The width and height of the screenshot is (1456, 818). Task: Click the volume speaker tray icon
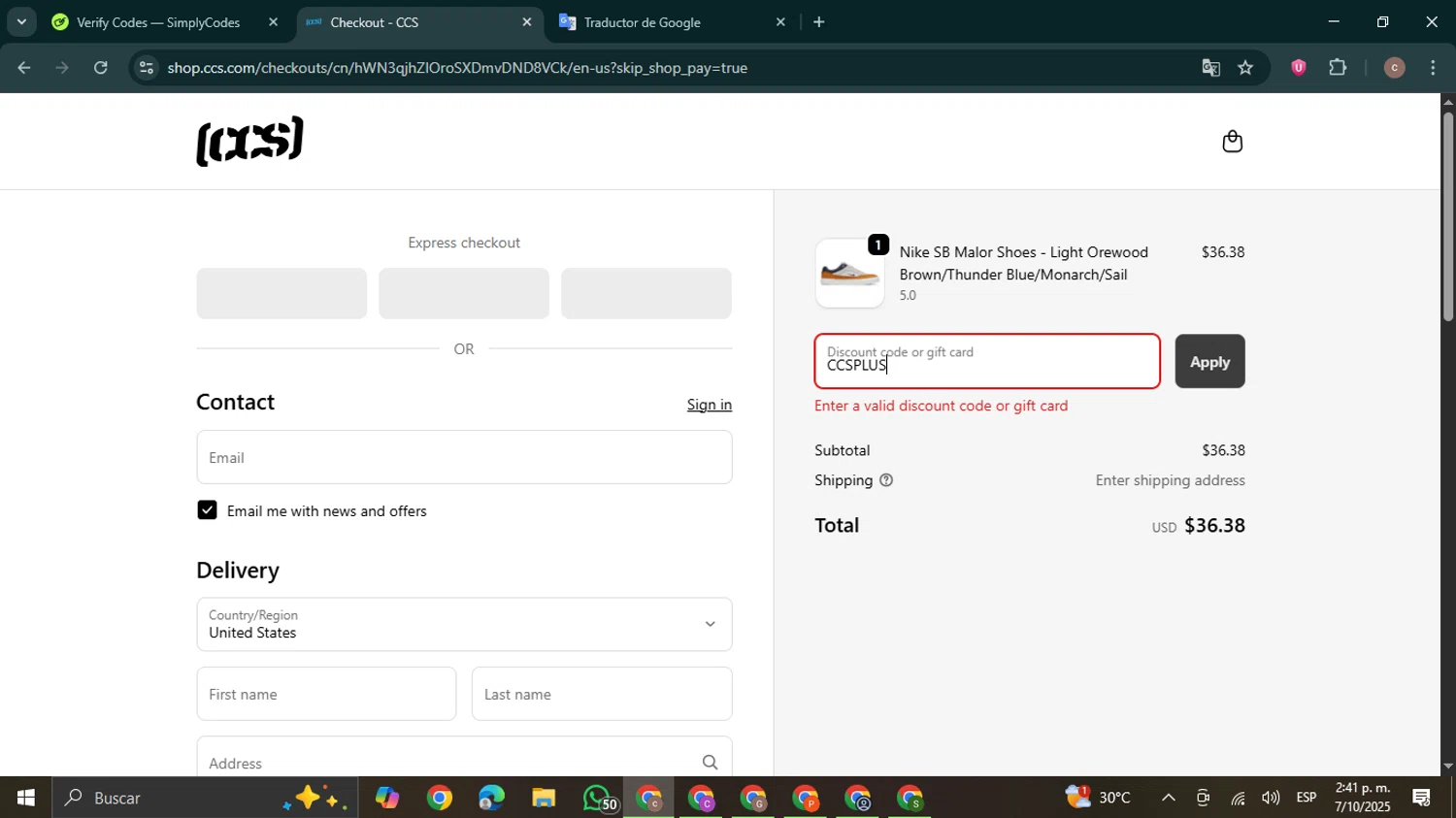(x=1271, y=798)
